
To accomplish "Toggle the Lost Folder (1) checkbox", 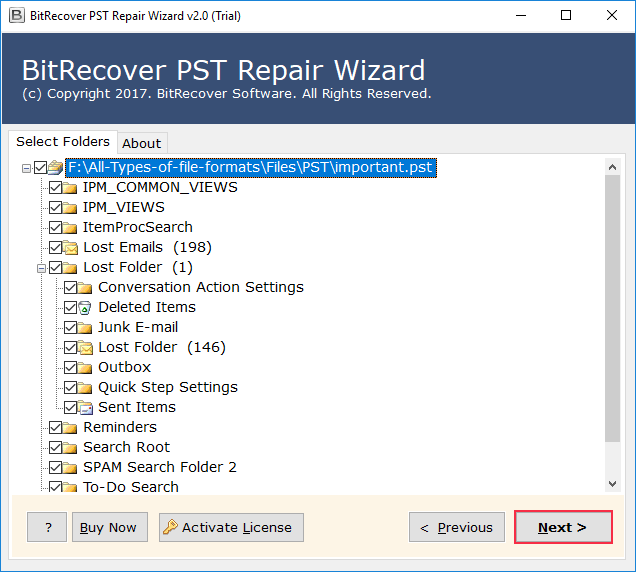I will coord(56,267).
